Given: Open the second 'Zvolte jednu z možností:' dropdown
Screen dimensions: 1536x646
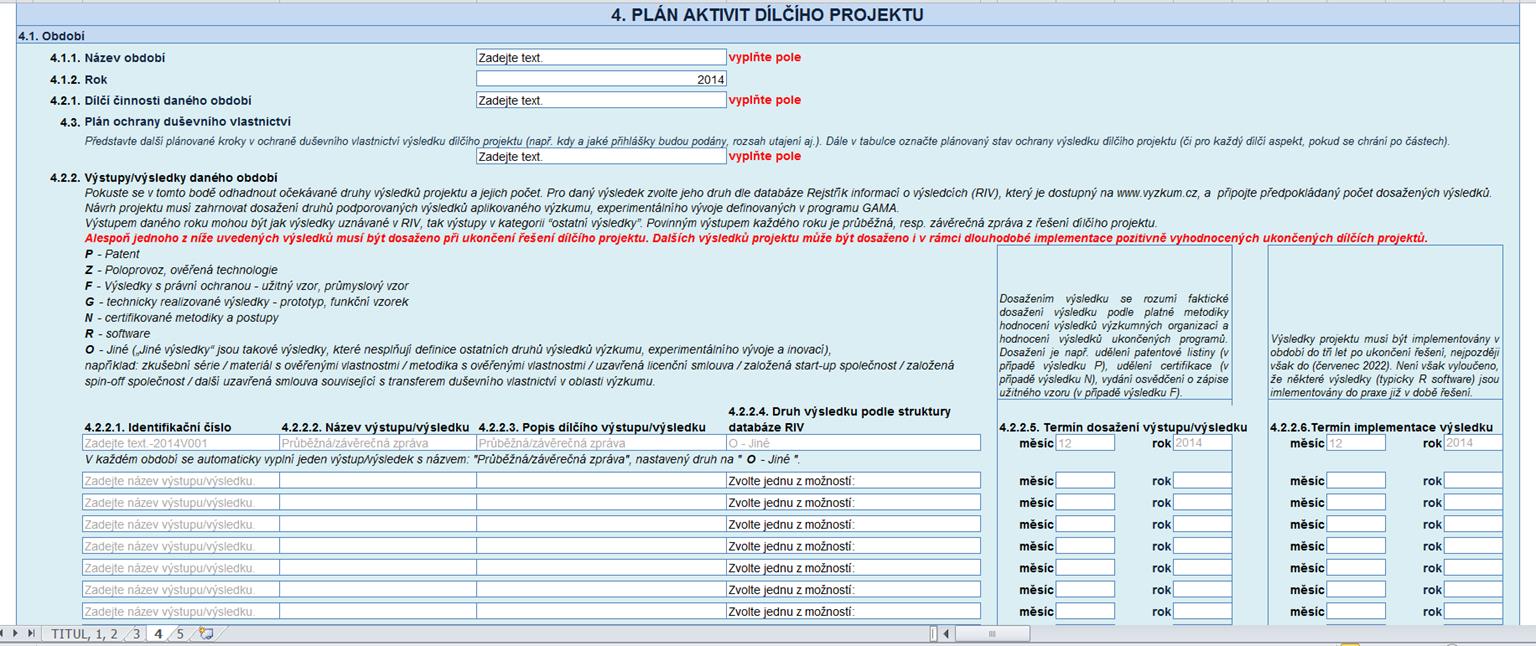Looking at the screenshot, I should [x=853, y=503].
